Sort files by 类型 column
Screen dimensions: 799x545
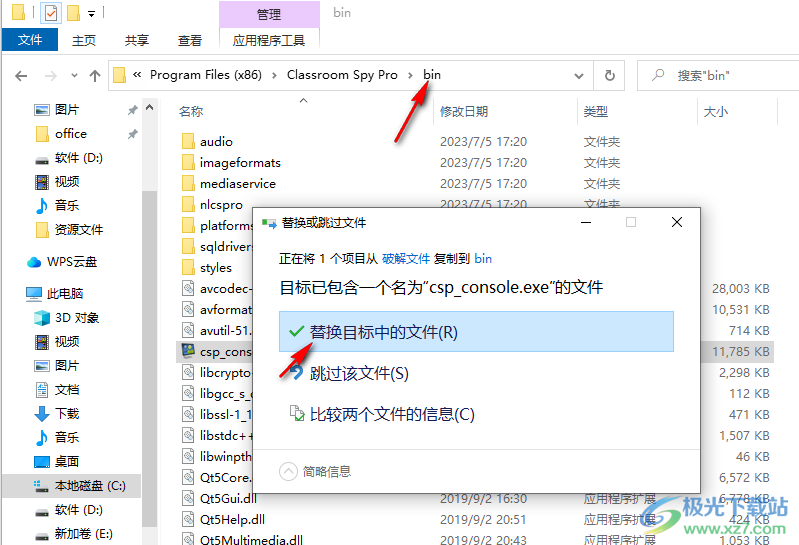596,112
